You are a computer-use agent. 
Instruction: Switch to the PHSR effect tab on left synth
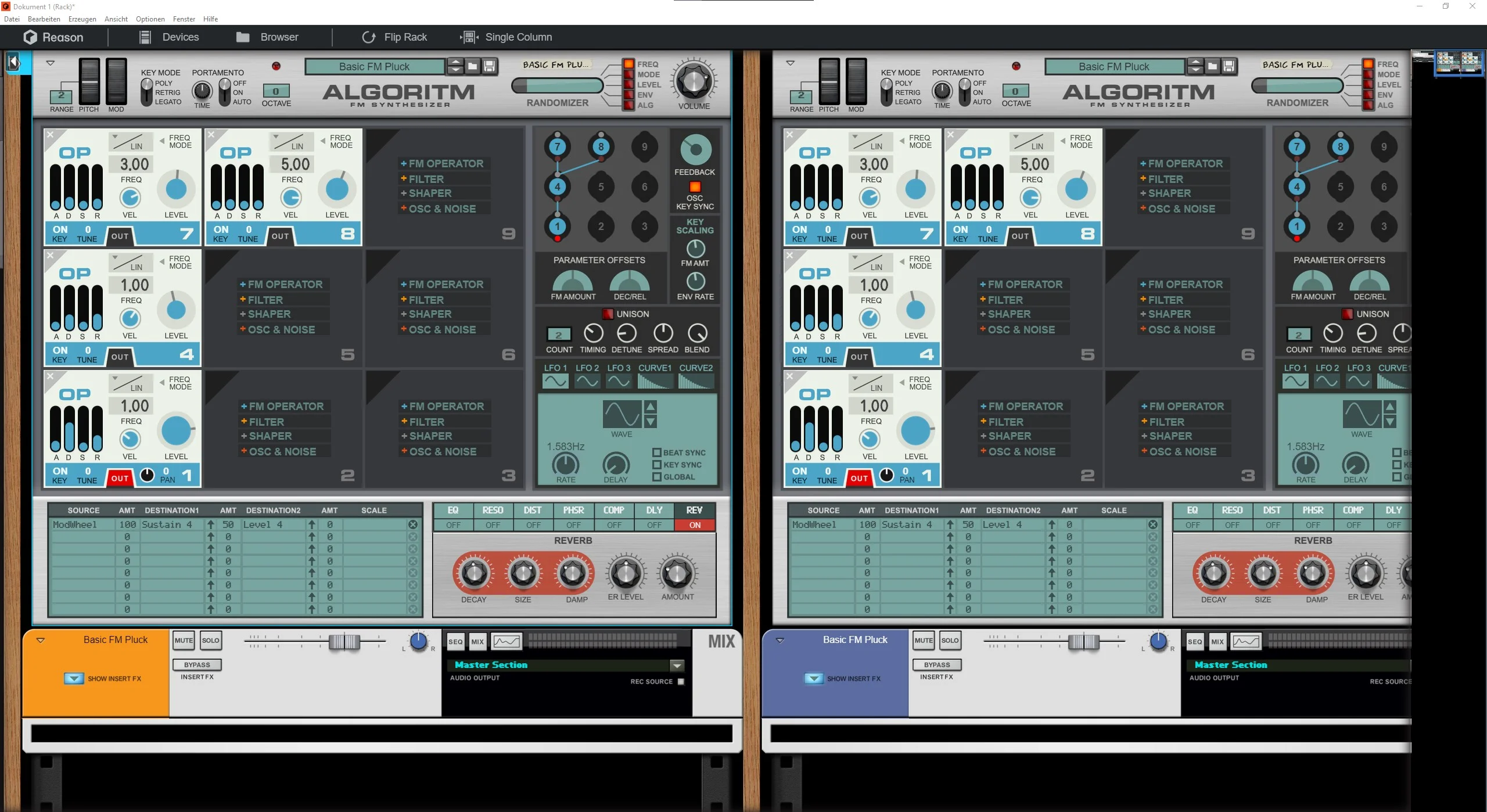point(573,510)
